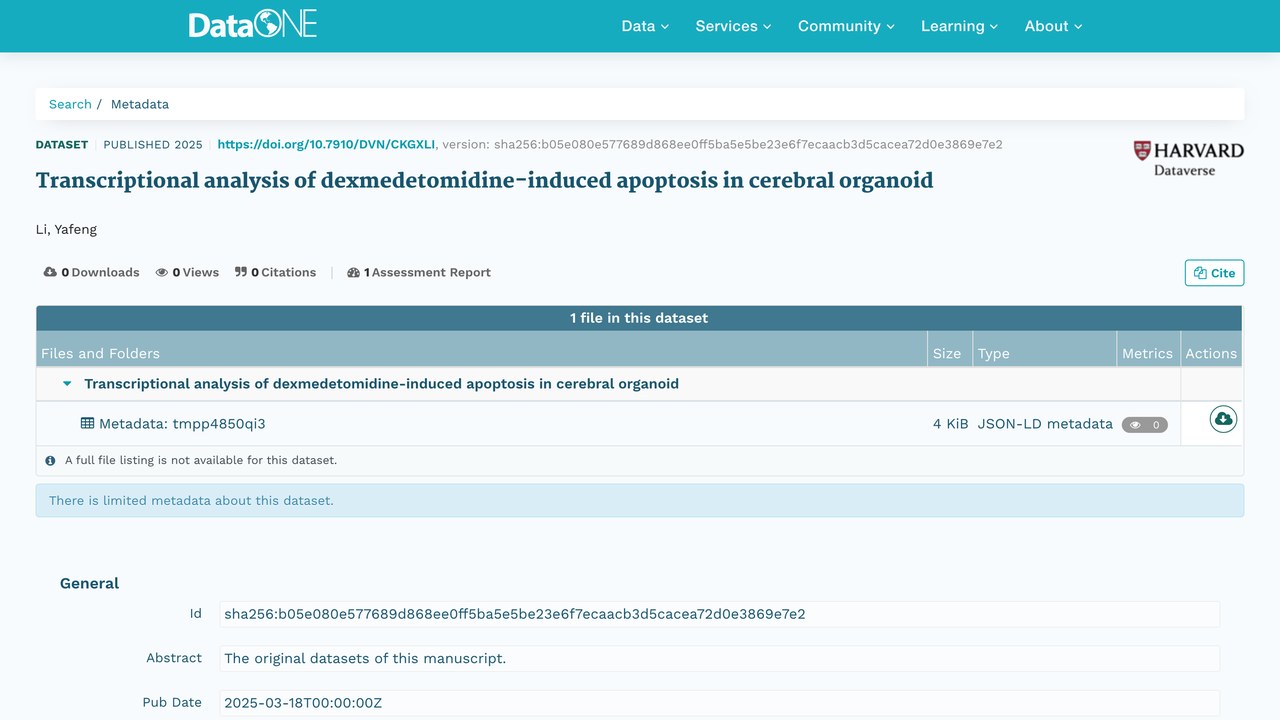The image size is (1280, 720).
Task: Click the limited metadata notice banner
Action: click(640, 500)
